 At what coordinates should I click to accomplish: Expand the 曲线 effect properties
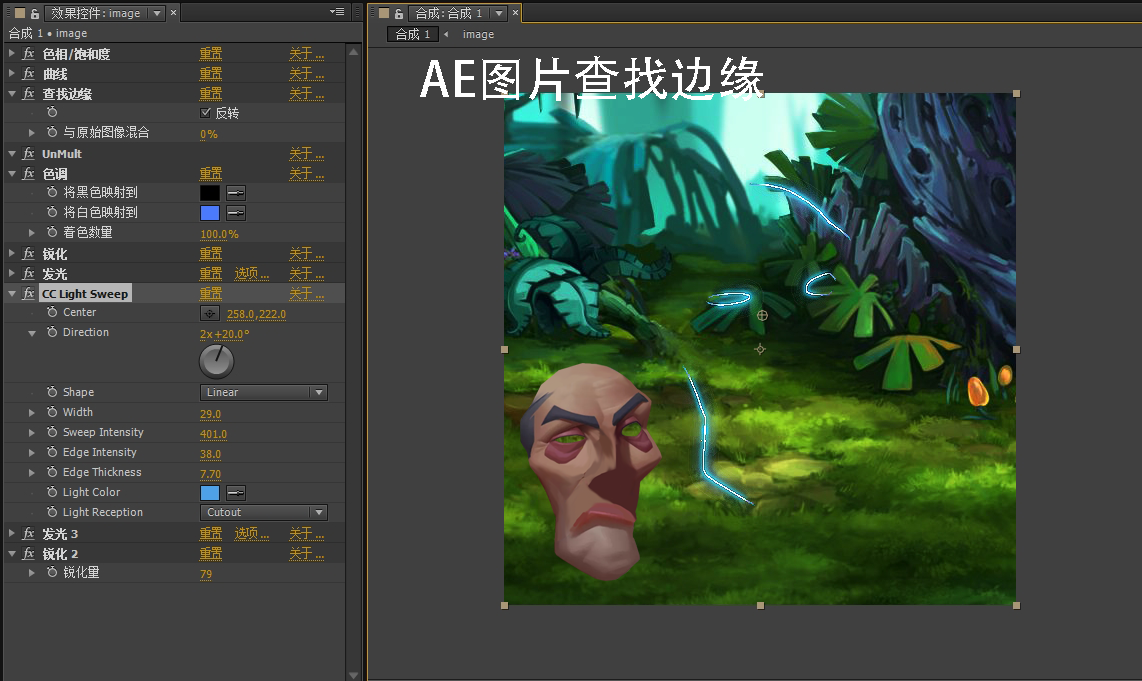[12, 74]
